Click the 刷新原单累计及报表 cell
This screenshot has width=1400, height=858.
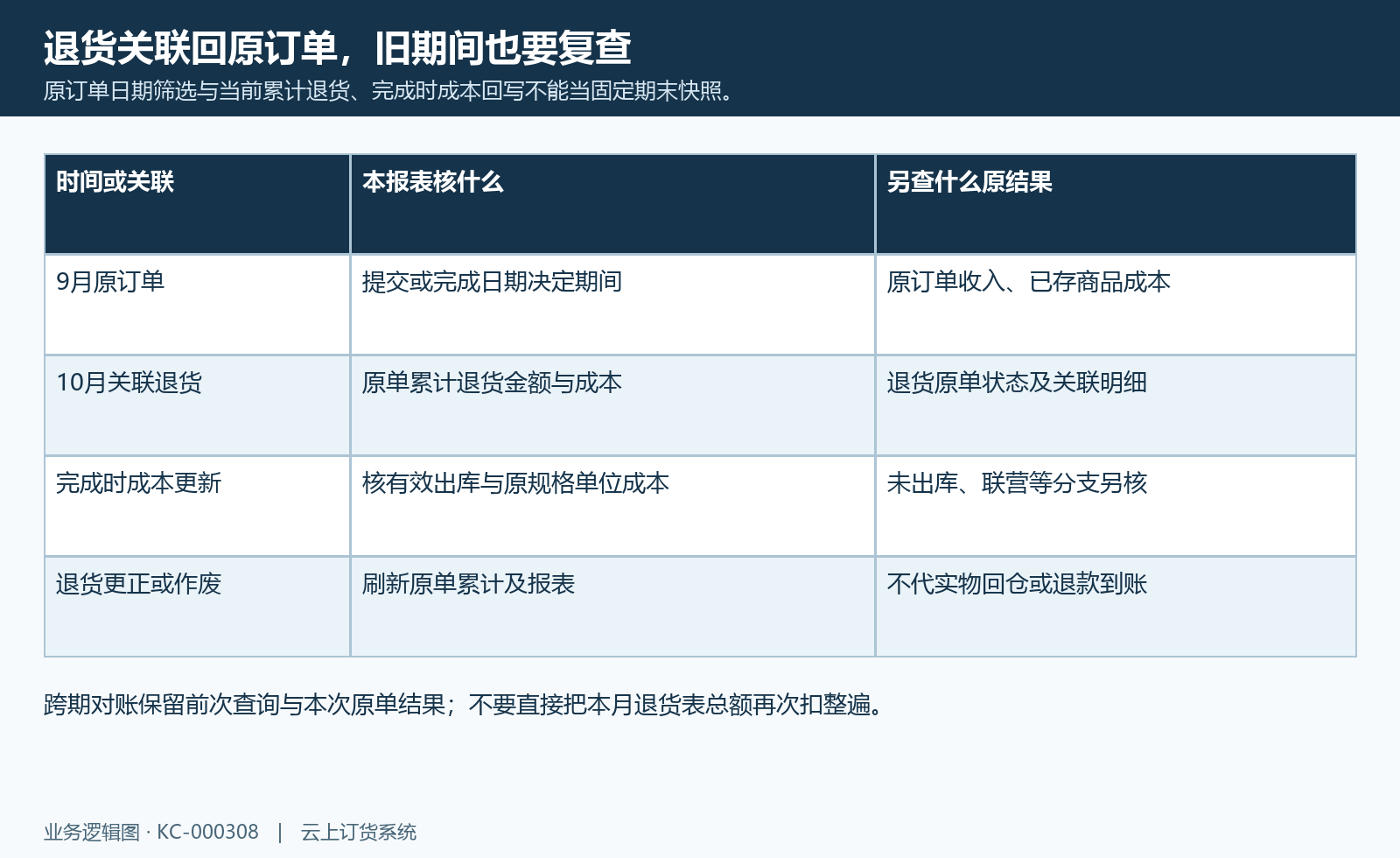612,607
